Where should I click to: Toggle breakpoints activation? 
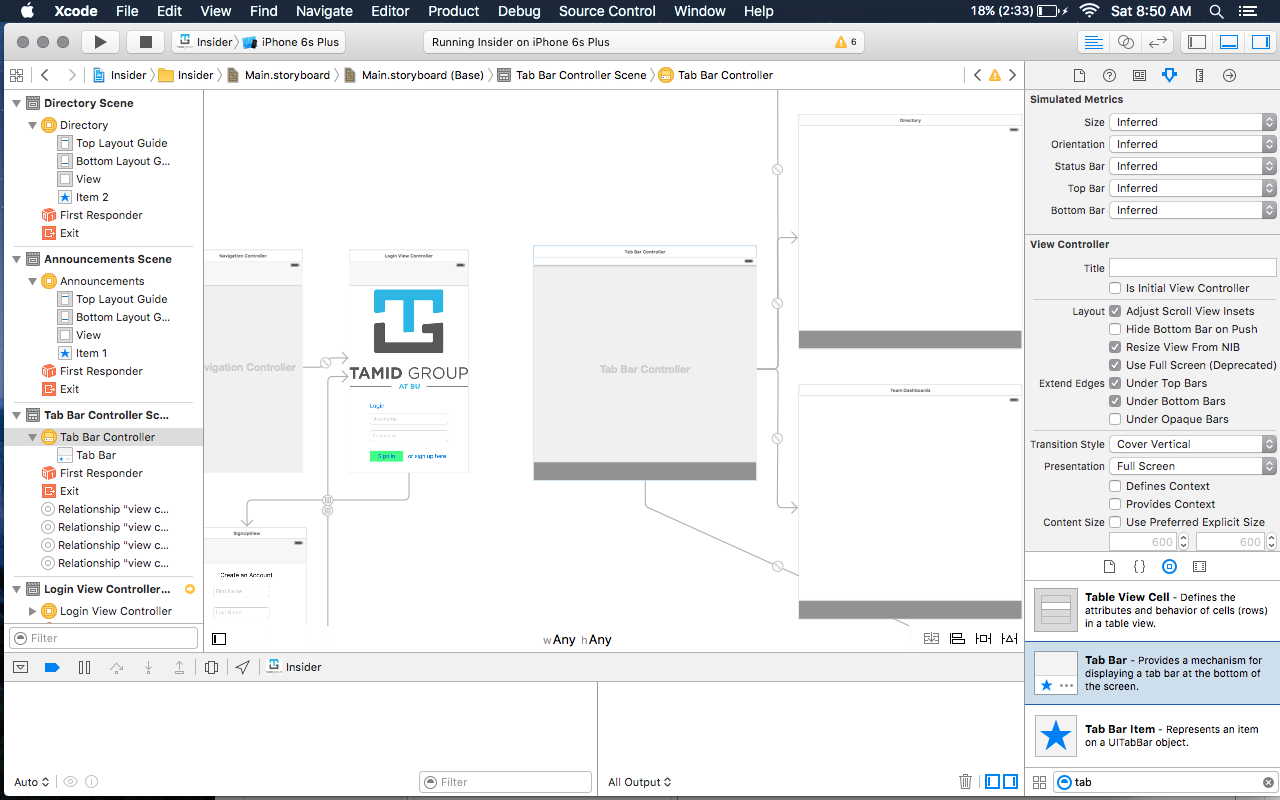click(x=52, y=667)
